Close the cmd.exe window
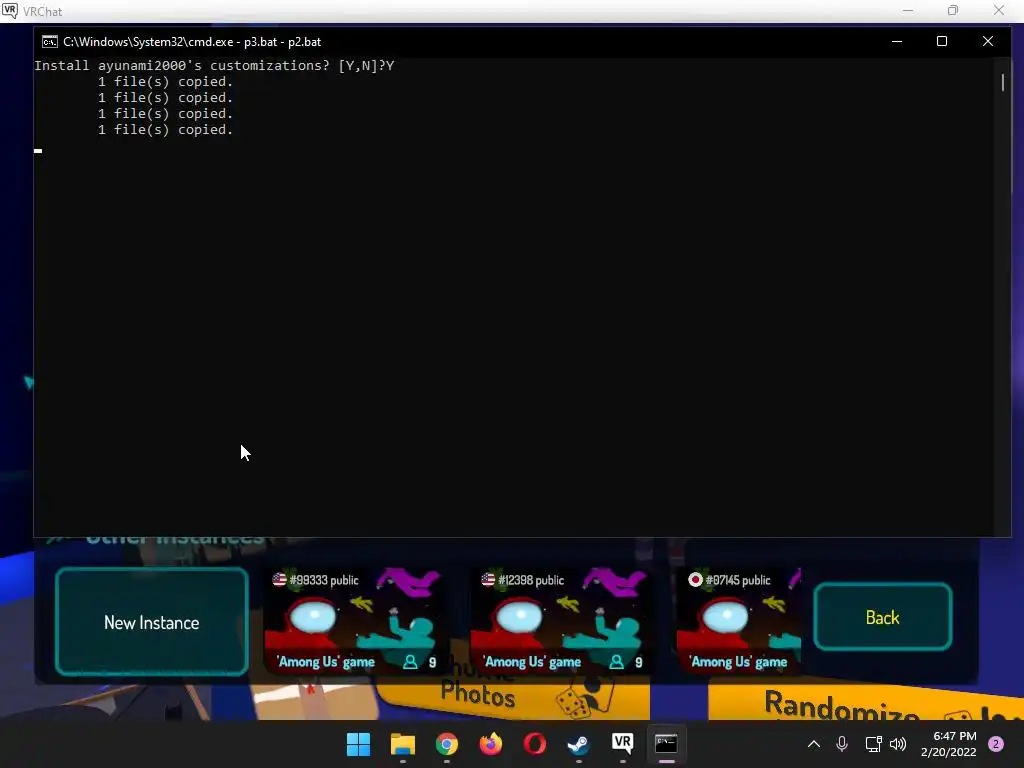 pos(987,41)
